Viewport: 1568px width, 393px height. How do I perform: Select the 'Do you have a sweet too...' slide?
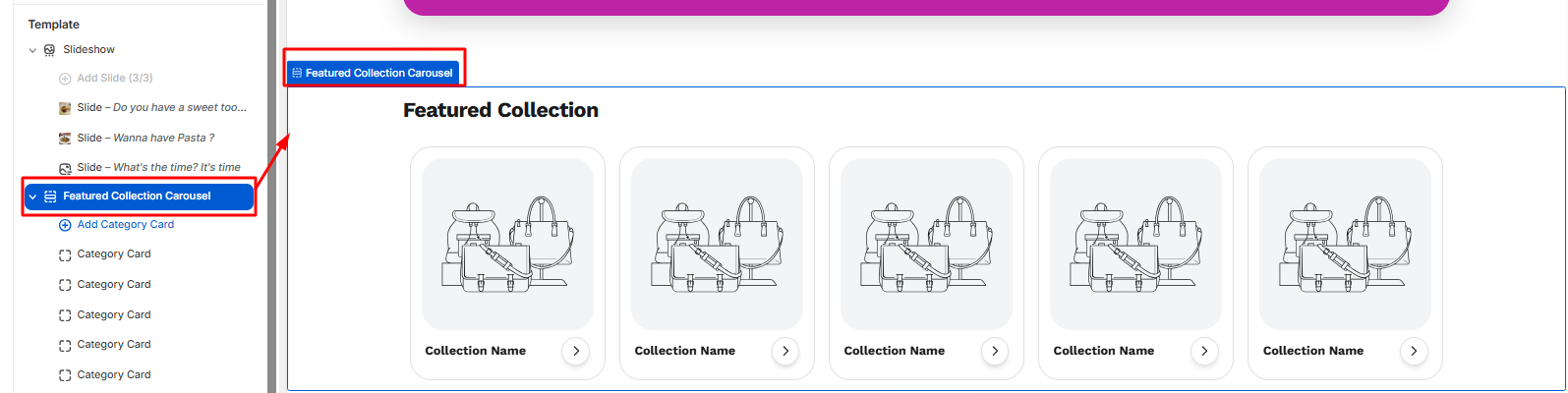coord(162,108)
